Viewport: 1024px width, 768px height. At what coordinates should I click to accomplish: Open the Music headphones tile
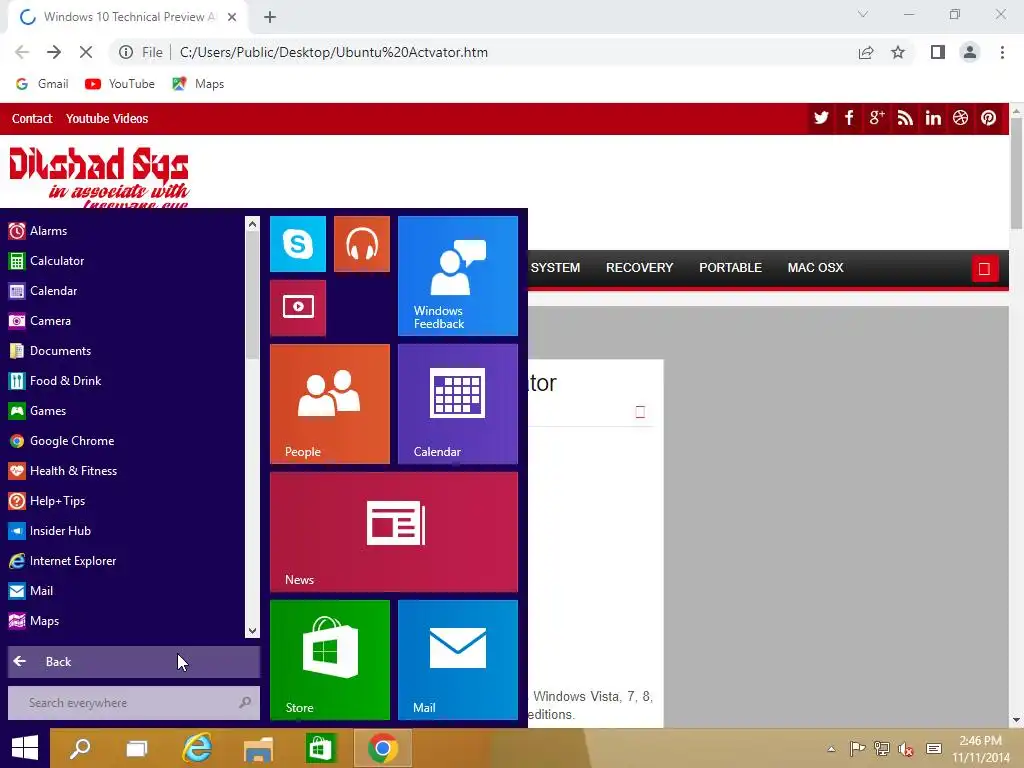pyautogui.click(x=362, y=244)
